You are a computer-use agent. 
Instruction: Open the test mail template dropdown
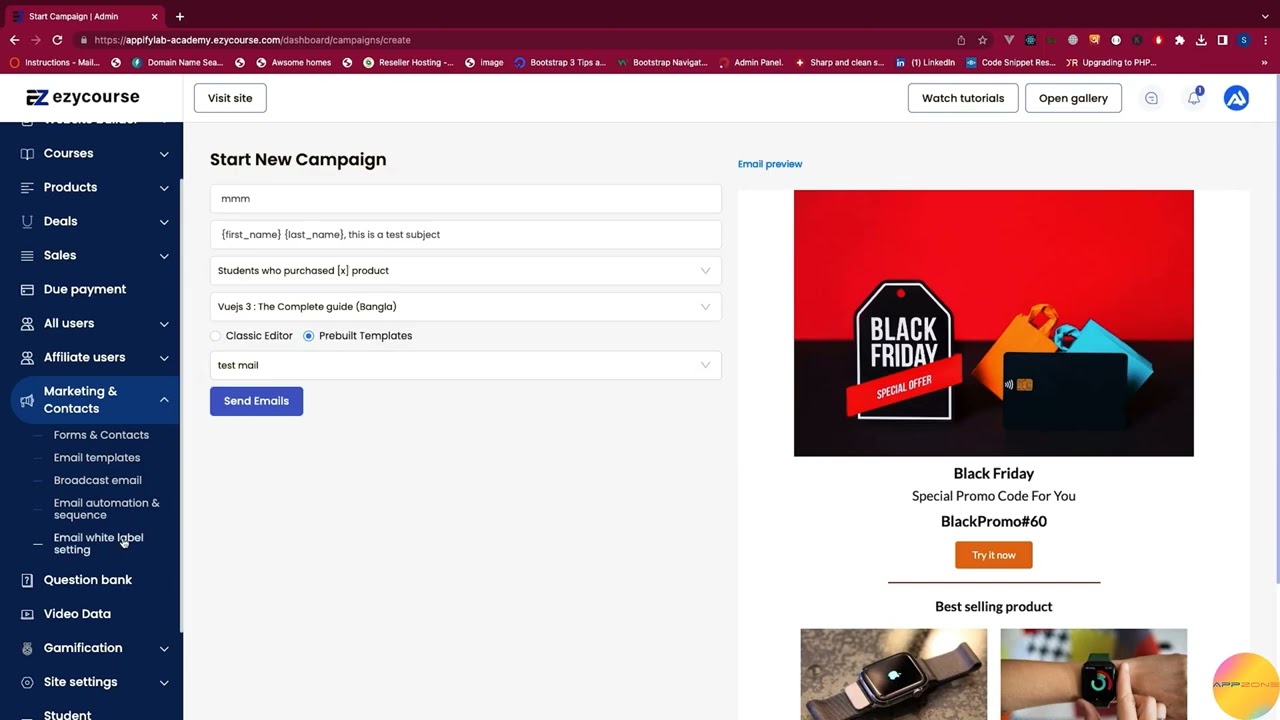coord(465,365)
